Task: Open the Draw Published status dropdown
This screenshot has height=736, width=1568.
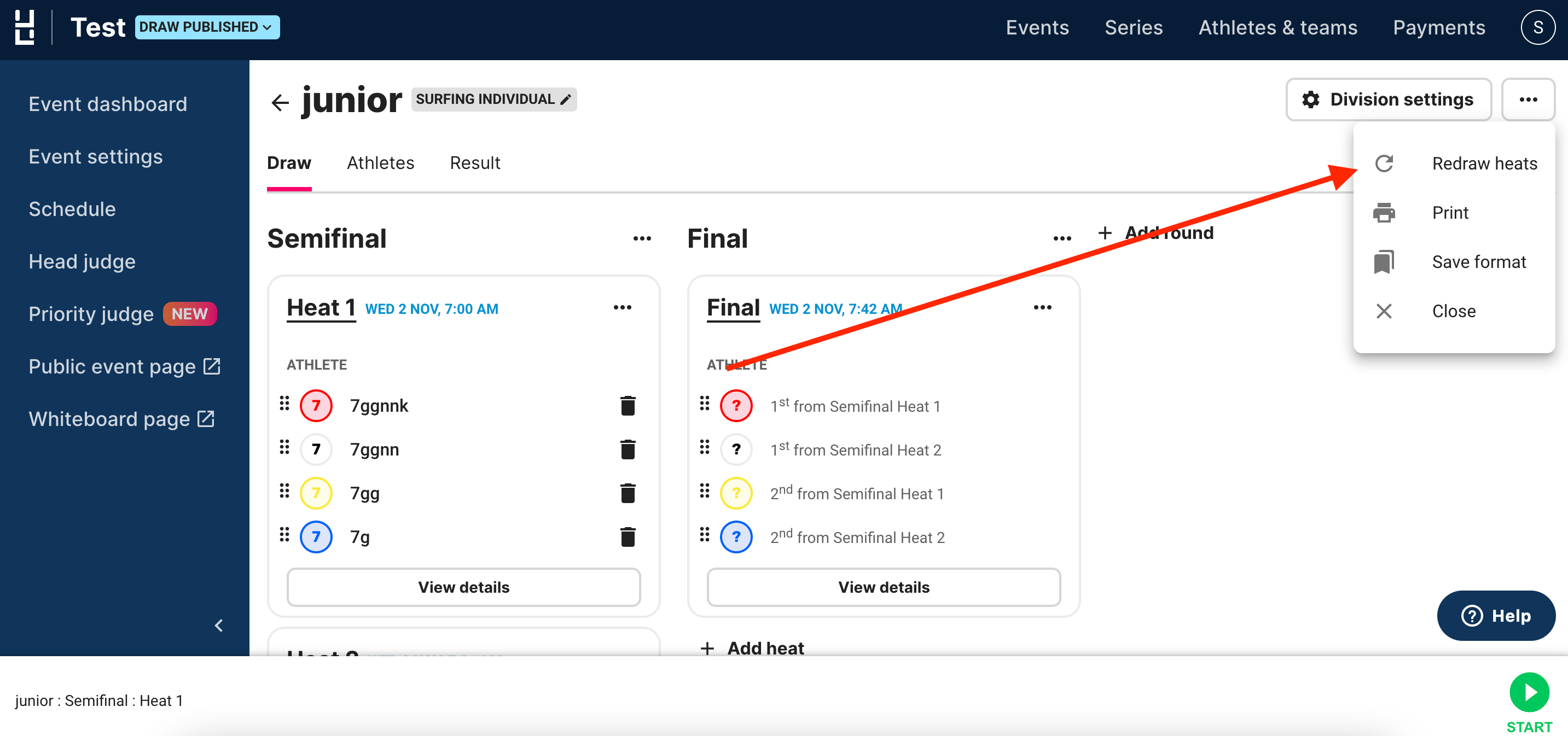Action: [207, 27]
